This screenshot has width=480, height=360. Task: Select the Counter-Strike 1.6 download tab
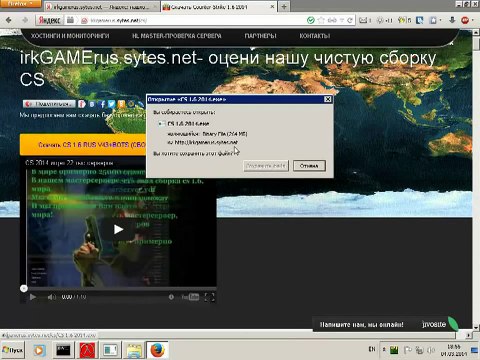point(218,7)
